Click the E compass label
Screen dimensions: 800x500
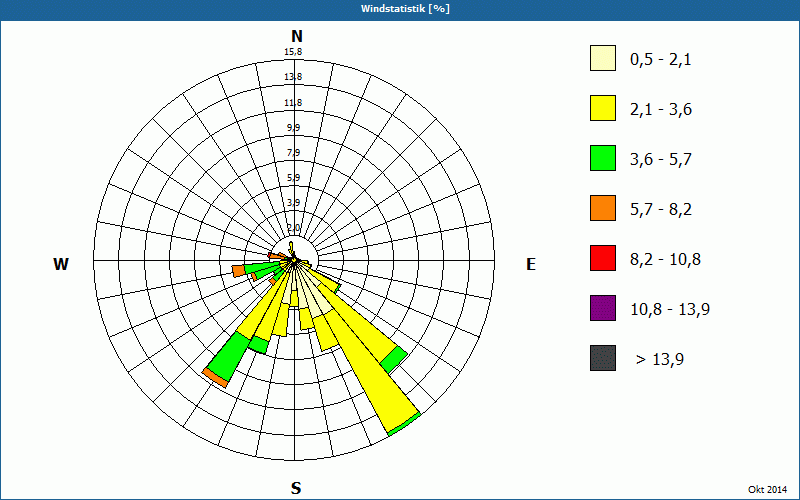click(531, 264)
